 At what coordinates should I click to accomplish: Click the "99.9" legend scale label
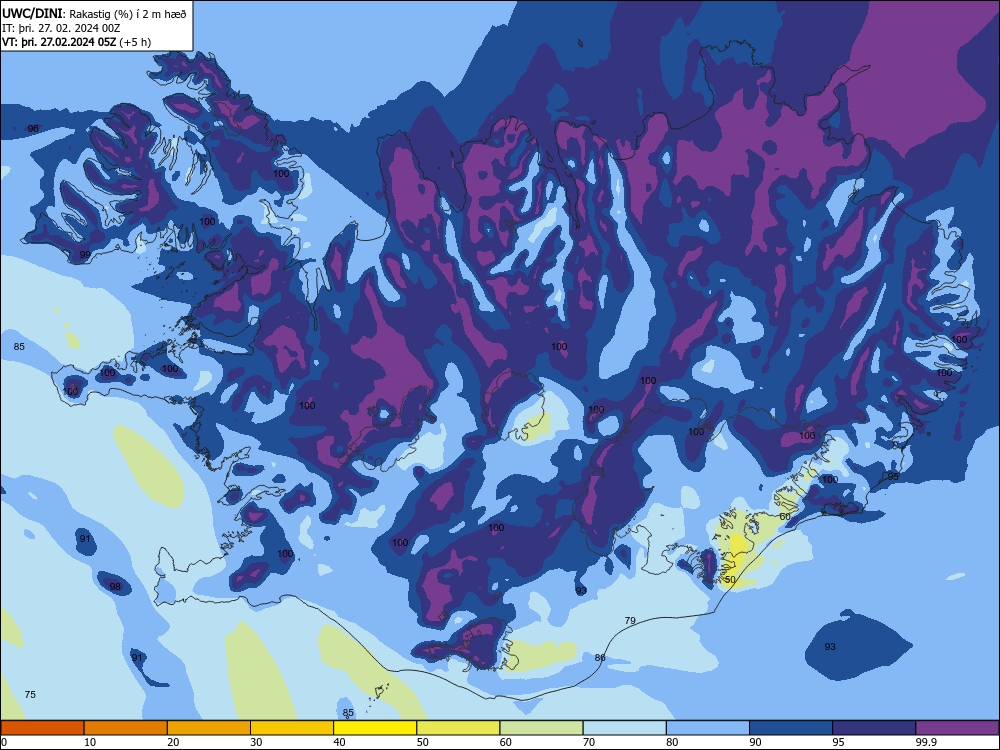(x=926, y=742)
